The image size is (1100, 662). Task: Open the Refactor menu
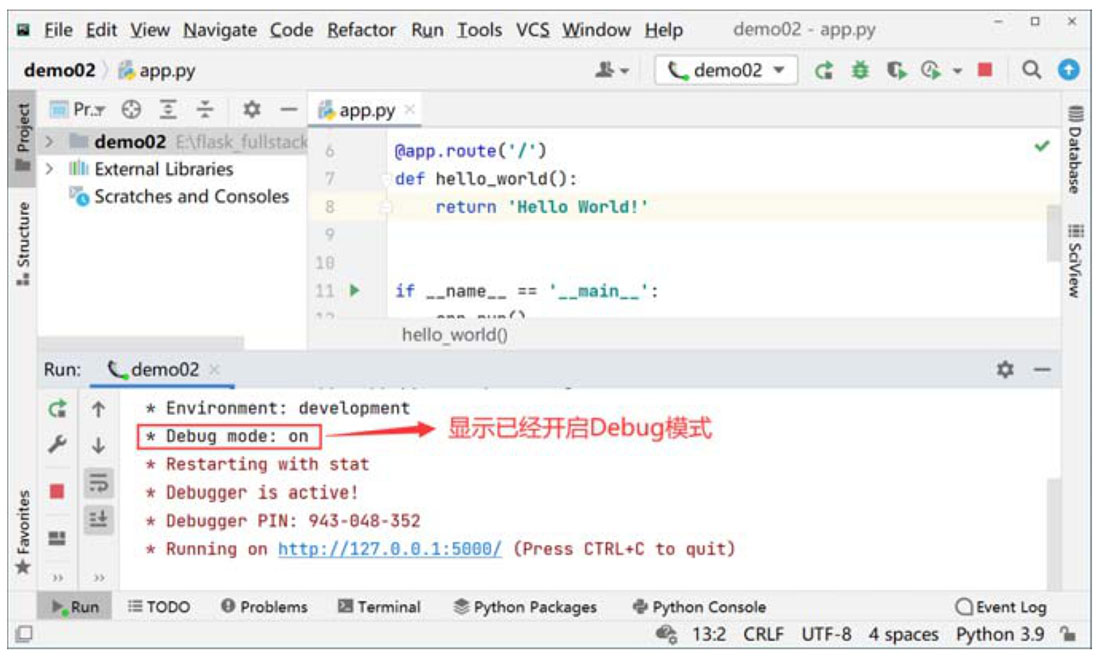tap(361, 30)
